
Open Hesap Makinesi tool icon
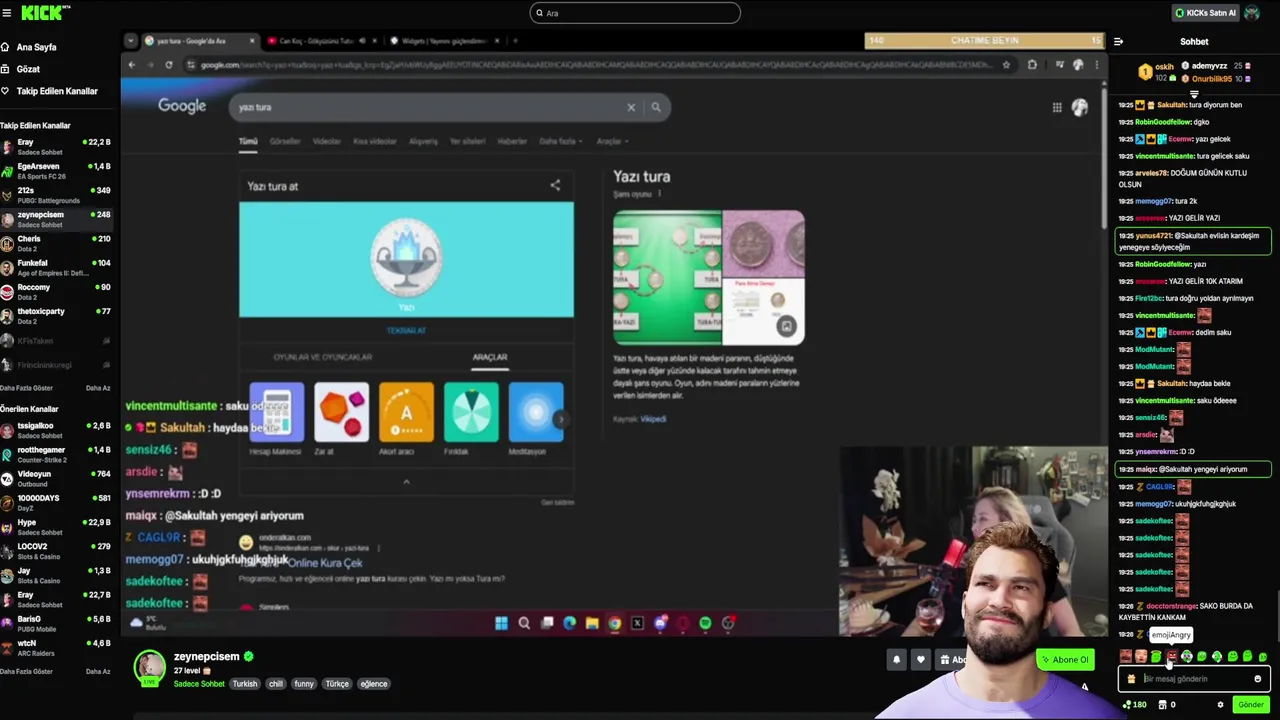coord(277,412)
